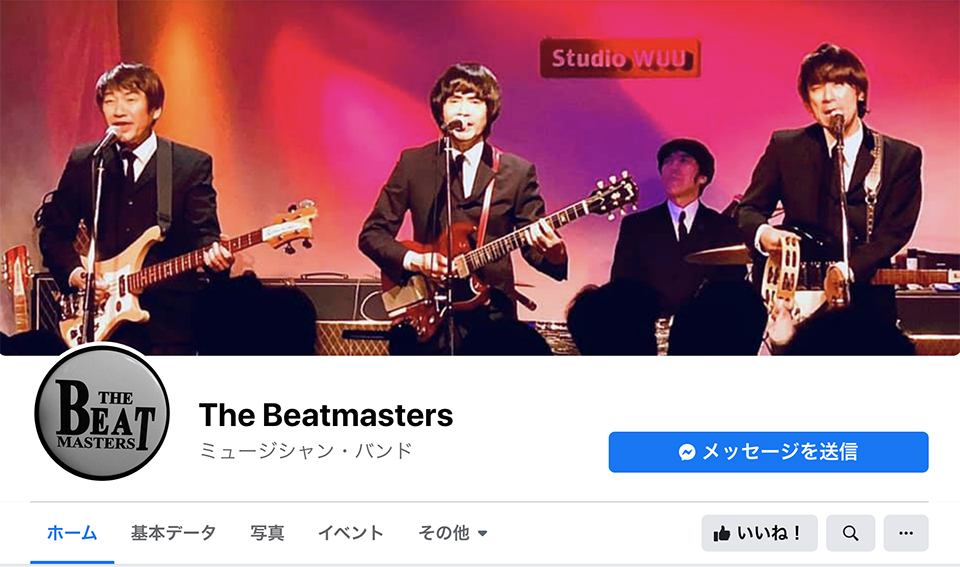
Task: Open The Beat Masters round profile logo
Action: [102, 412]
